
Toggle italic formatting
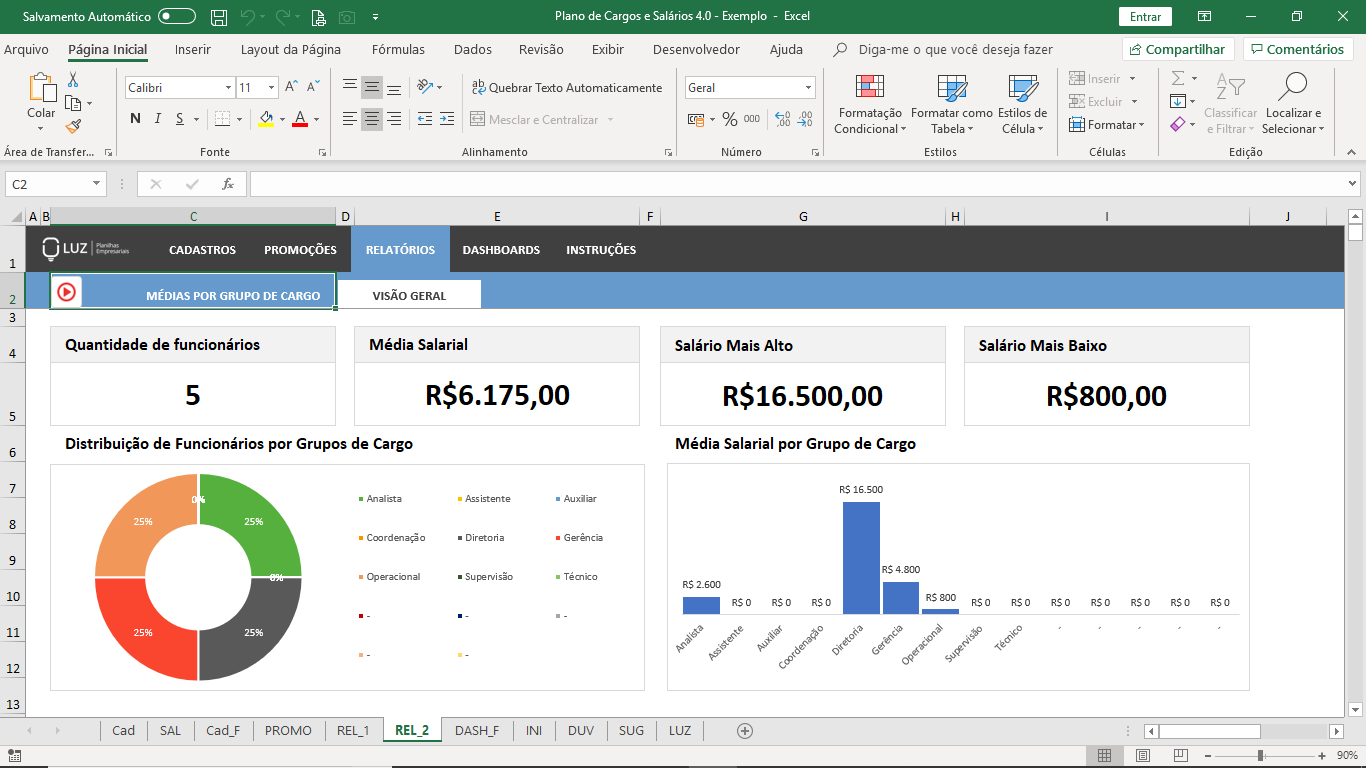tap(158, 119)
